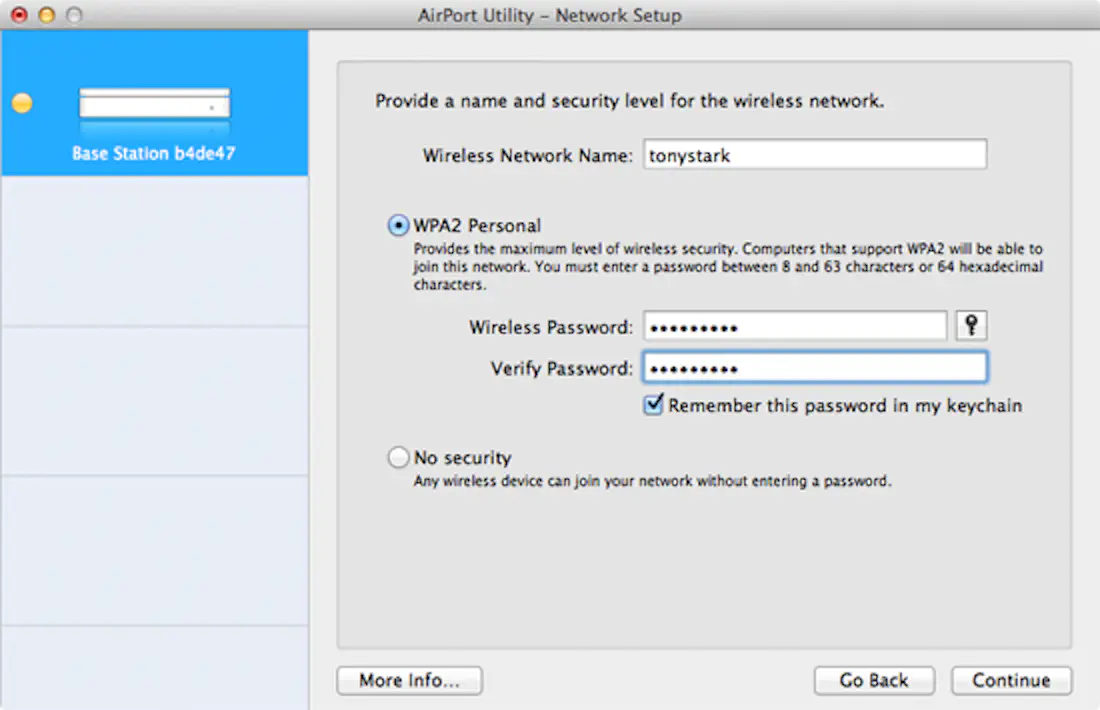Viewport: 1100px width, 710px height.
Task: Choose the No security option
Action: coord(399,457)
